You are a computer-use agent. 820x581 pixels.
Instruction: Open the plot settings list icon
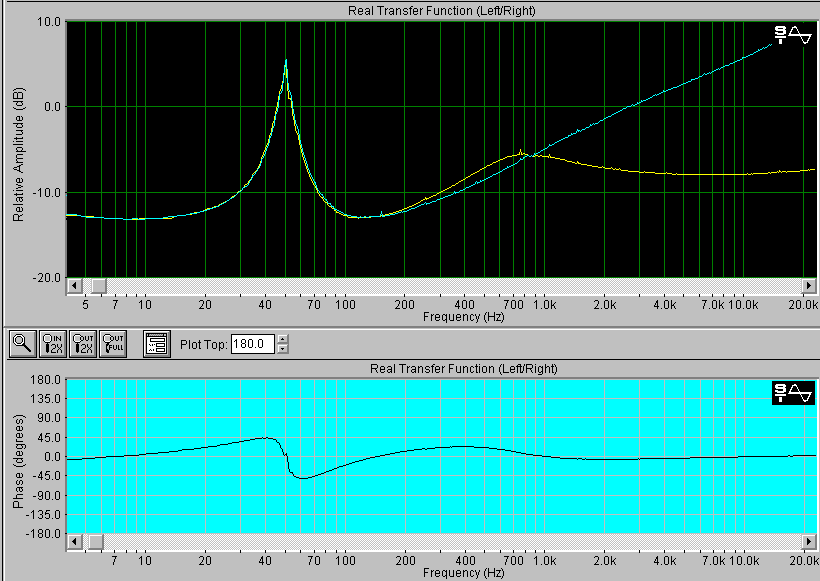(x=157, y=344)
